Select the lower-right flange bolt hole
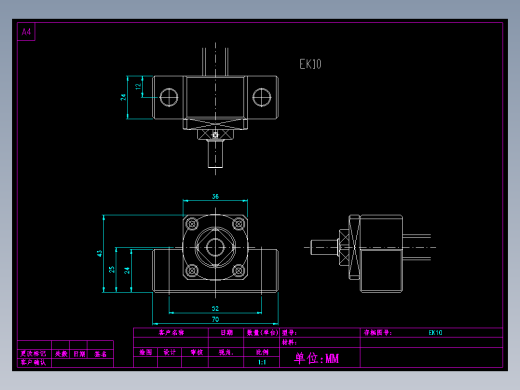 pos(239,270)
